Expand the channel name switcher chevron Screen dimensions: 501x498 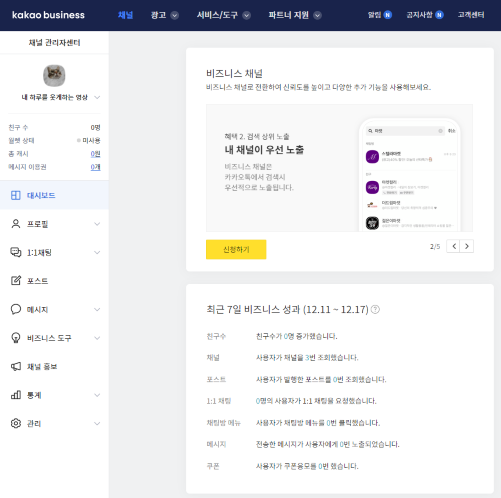[x=97, y=97]
